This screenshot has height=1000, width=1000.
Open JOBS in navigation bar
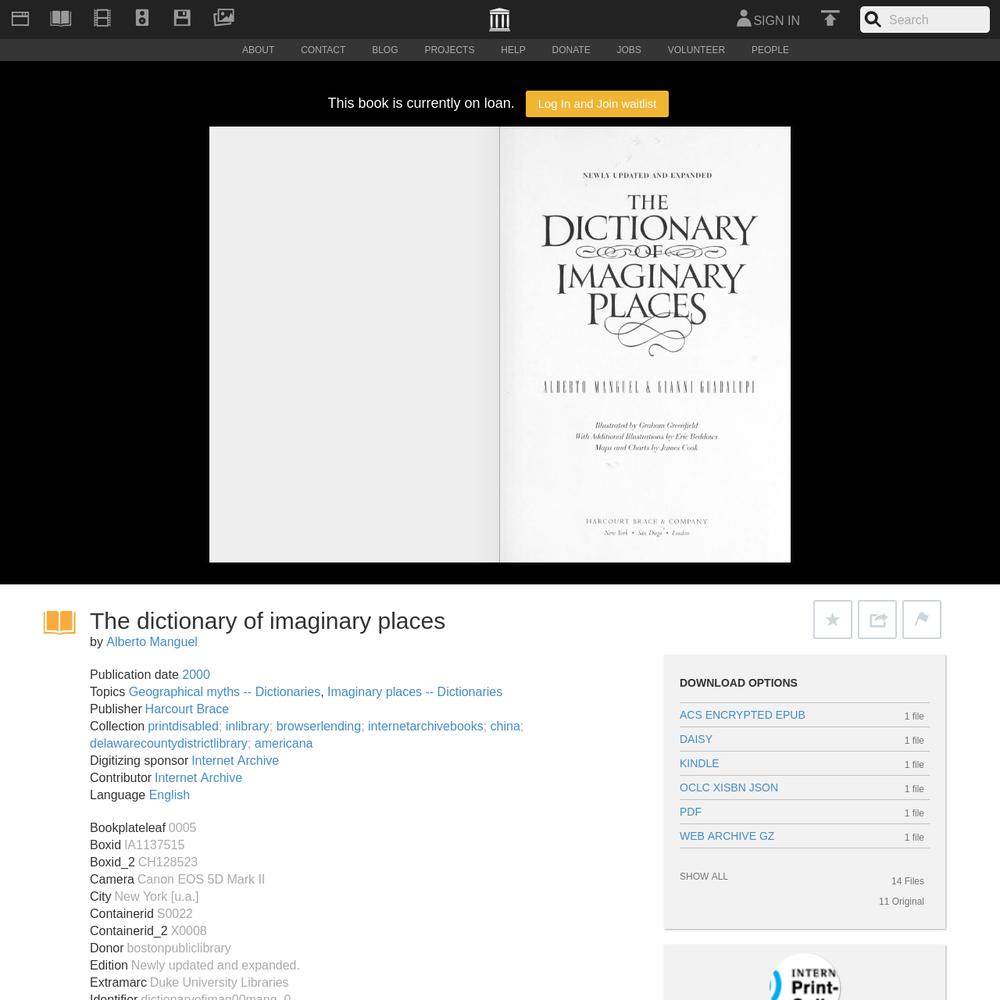click(629, 50)
